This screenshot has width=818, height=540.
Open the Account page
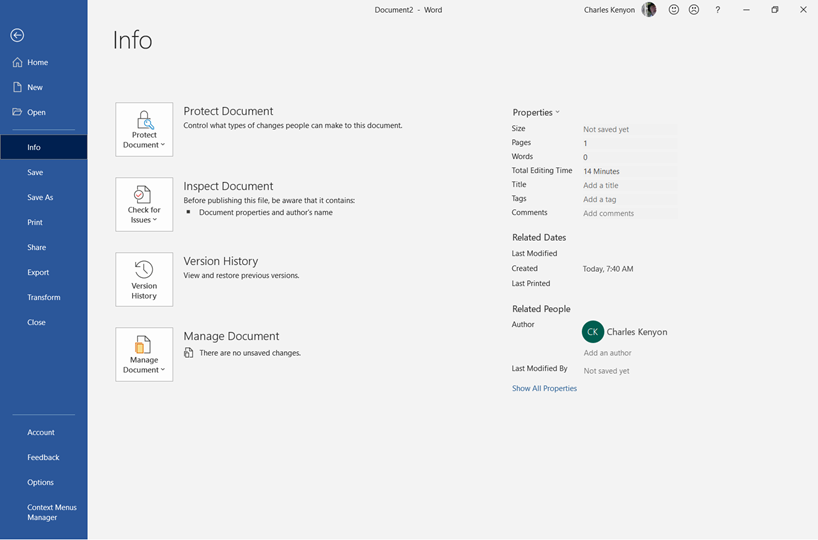point(44,432)
